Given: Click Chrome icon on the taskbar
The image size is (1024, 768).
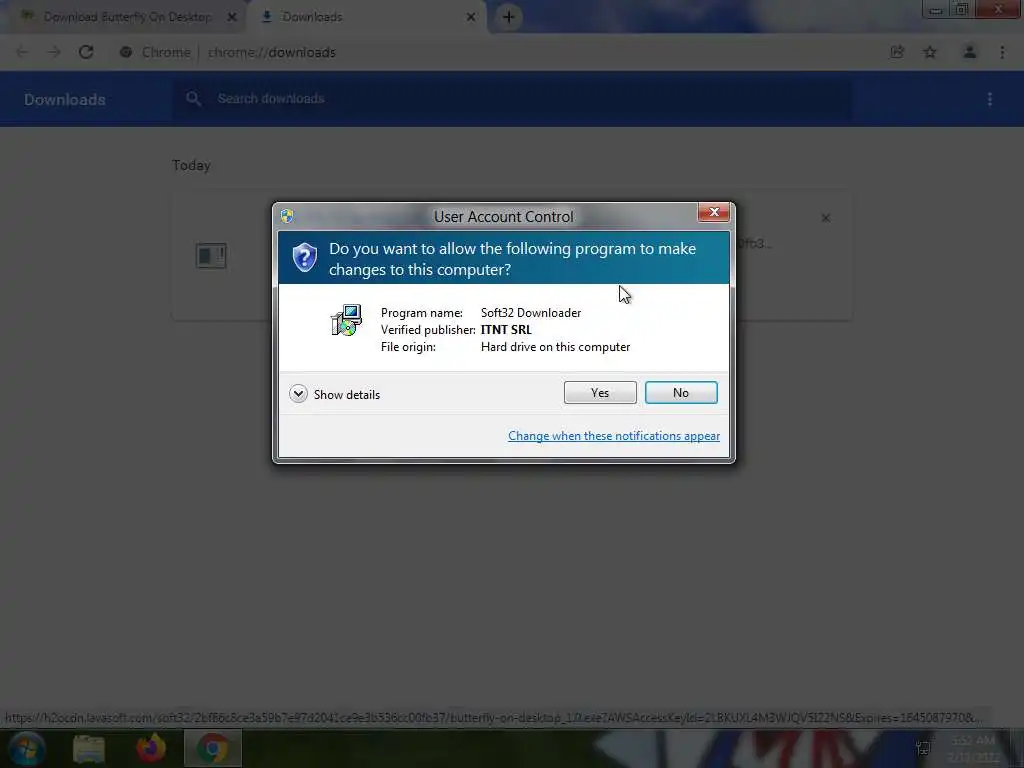Looking at the screenshot, I should (213, 748).
